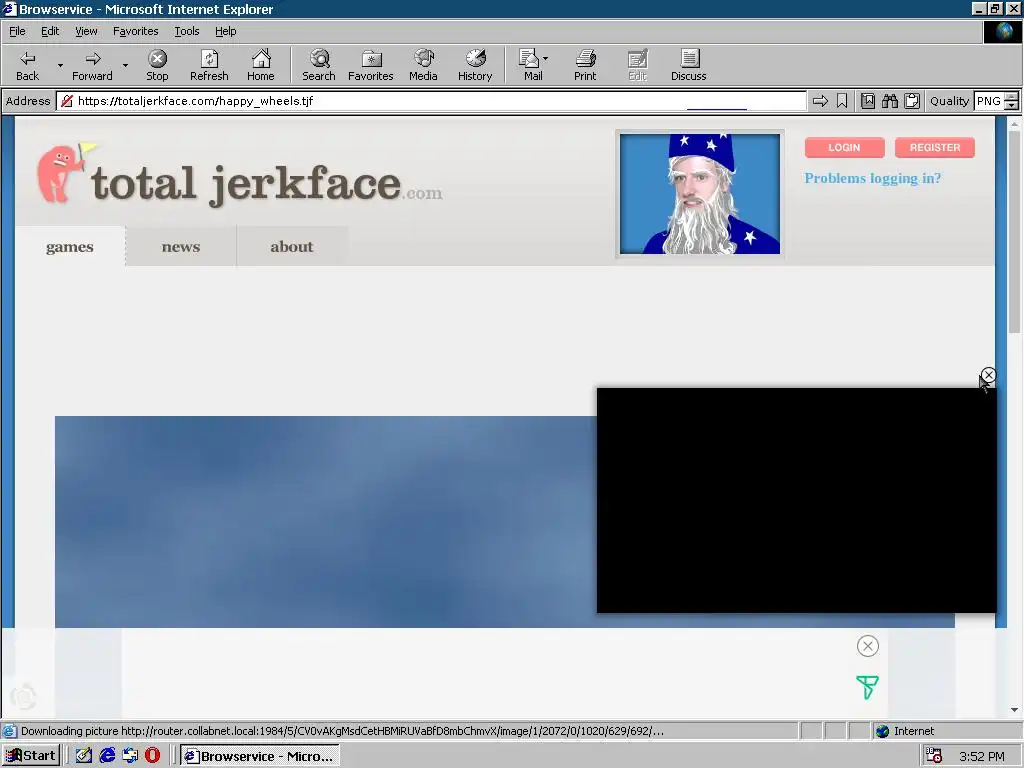This screenshot has height=768, width=1024.
Task: Click the third quick launch icon beside Opera
Action: pyautogui.click(x=130, y=756)
